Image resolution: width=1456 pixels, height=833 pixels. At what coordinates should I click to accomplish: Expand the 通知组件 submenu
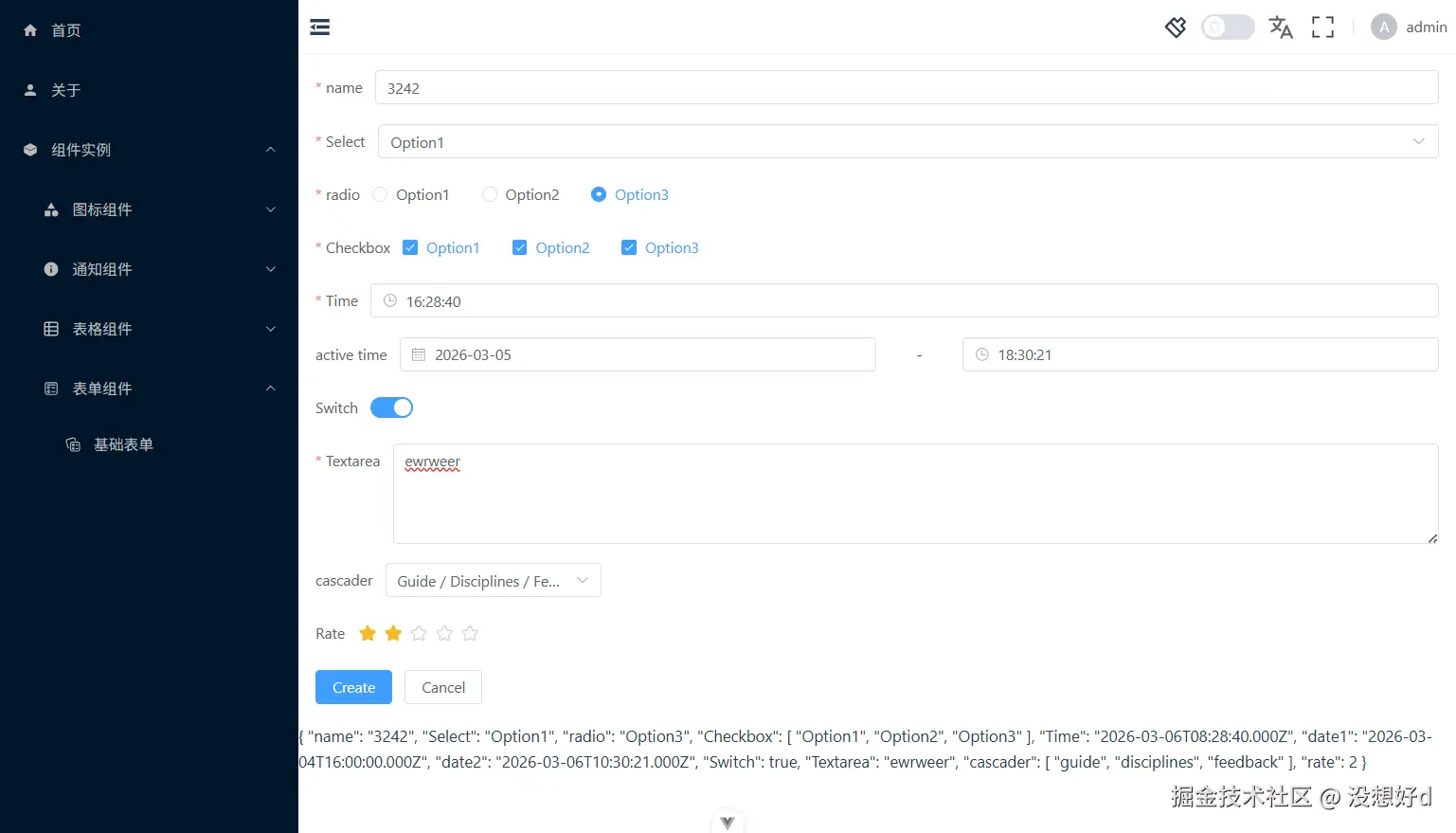149,269
